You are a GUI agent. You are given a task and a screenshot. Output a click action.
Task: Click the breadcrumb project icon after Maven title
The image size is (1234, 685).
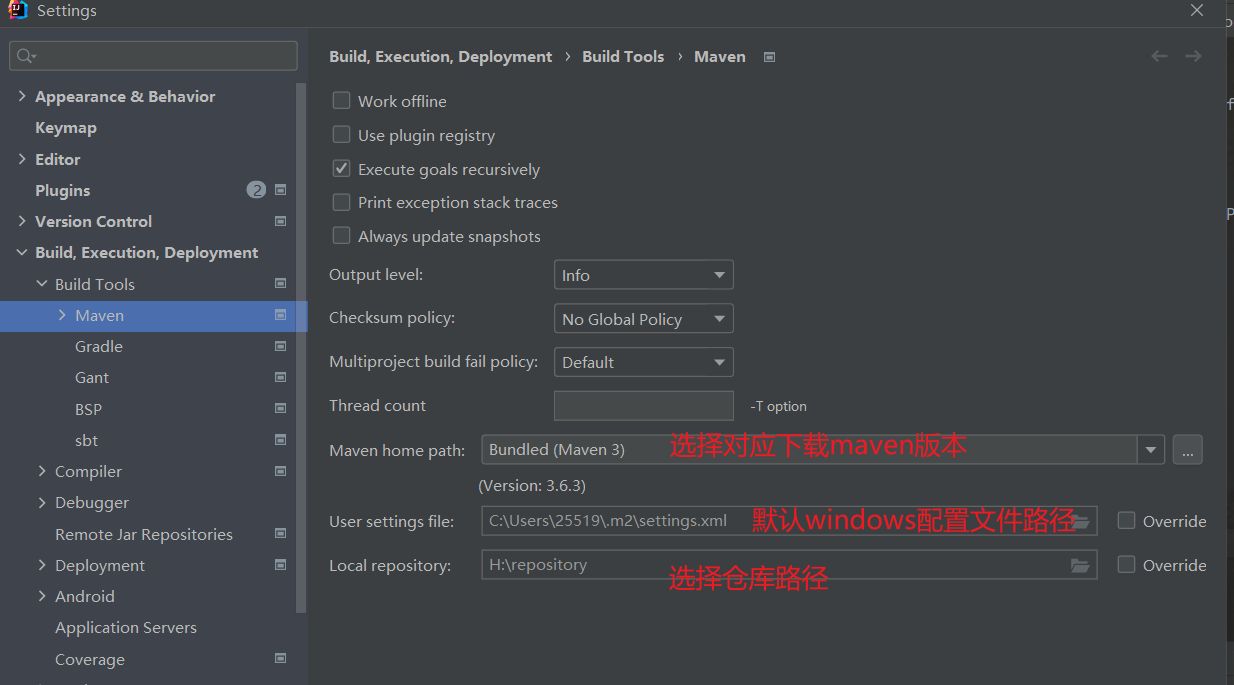(769, 57)
